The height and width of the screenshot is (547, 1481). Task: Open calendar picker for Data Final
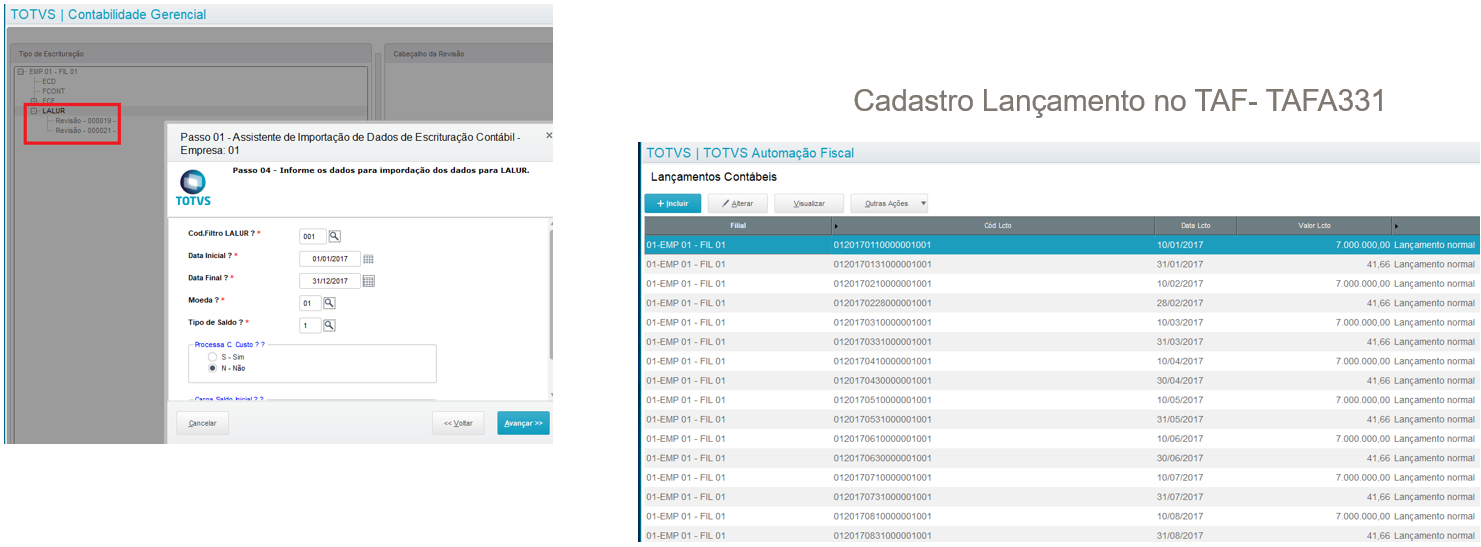368,281
